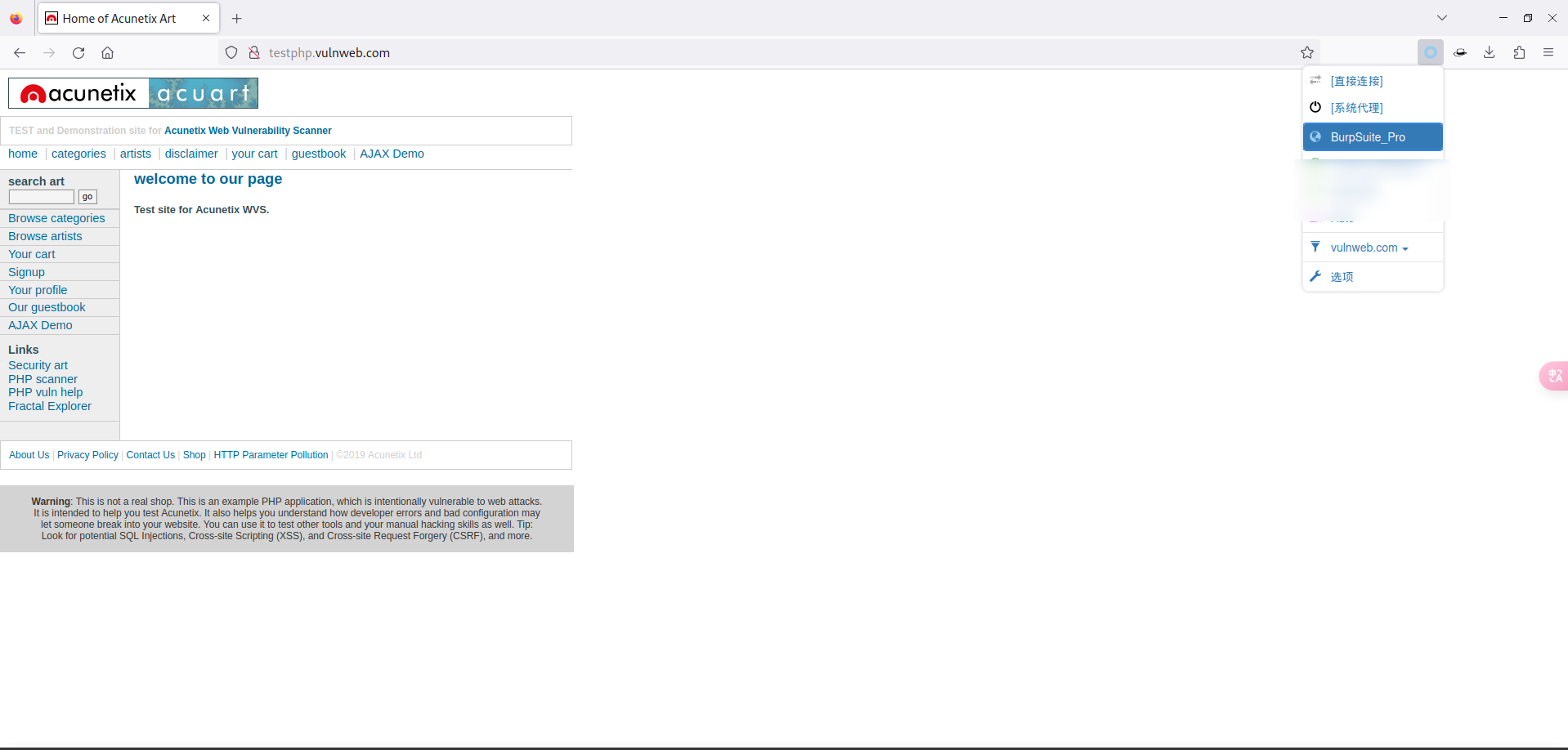Open the Privacy Policy footer link
Viewport: 1568px width, 750px height.
click(x=87, y=455)
